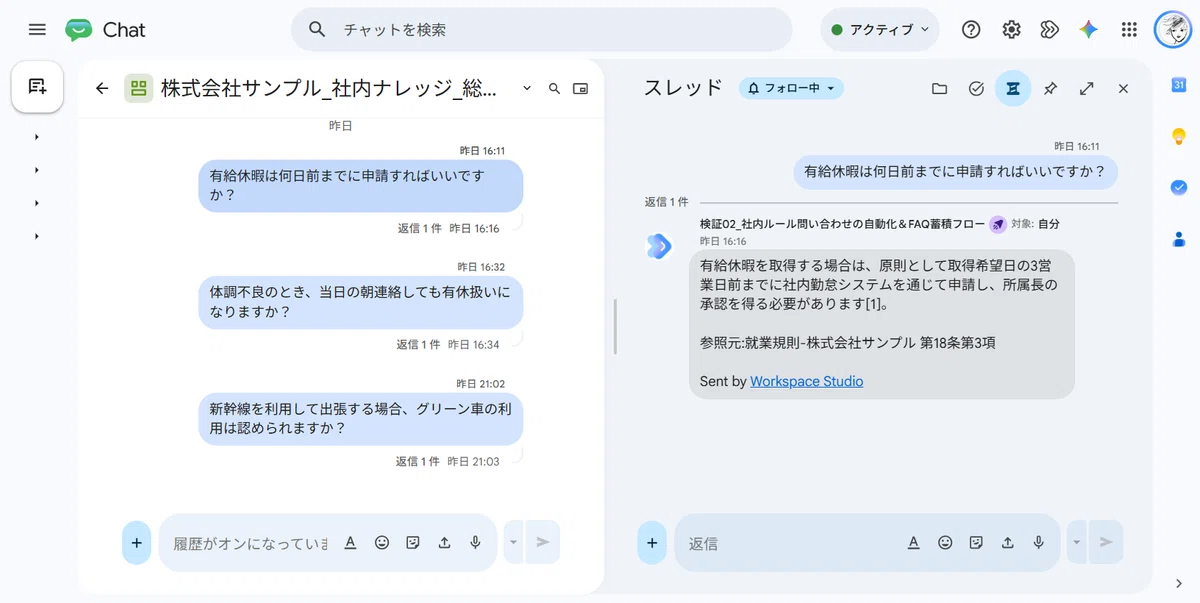Click the text 参照元:就業規則-株式会社サンプル 第18条第3項

click(x=848, y=342)
